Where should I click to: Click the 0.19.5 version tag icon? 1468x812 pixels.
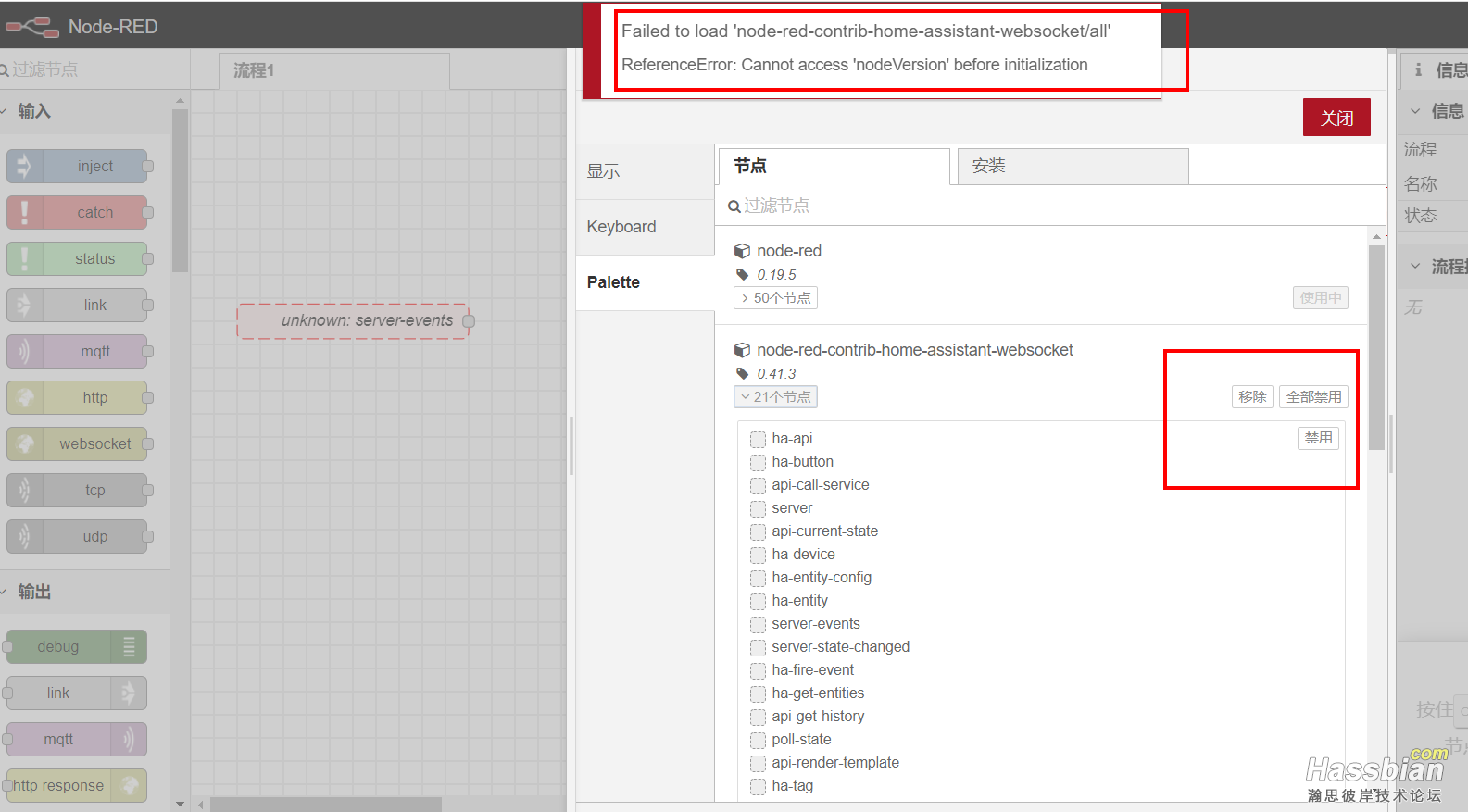click(x=742, y=274)
